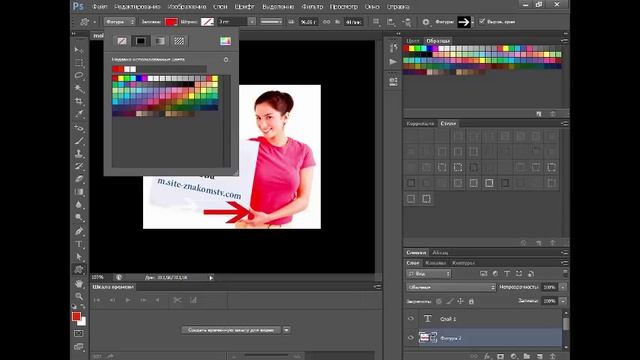The height and width of the screenshot is (360, 640).
Task: Toggle lock all layer button
Action: (x=471, y=301)
